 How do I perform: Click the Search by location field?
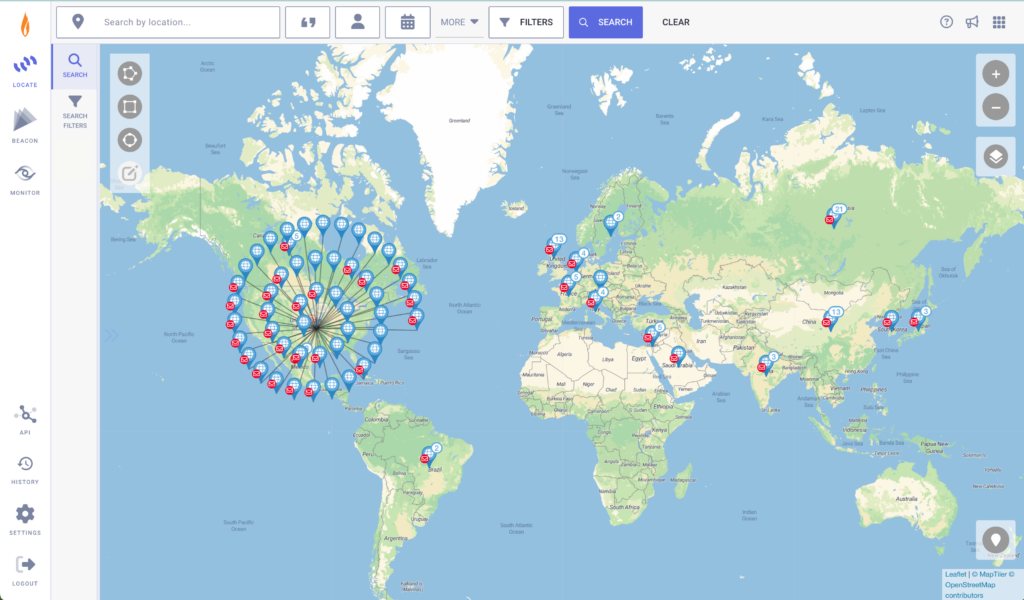[x=168, y=22]
